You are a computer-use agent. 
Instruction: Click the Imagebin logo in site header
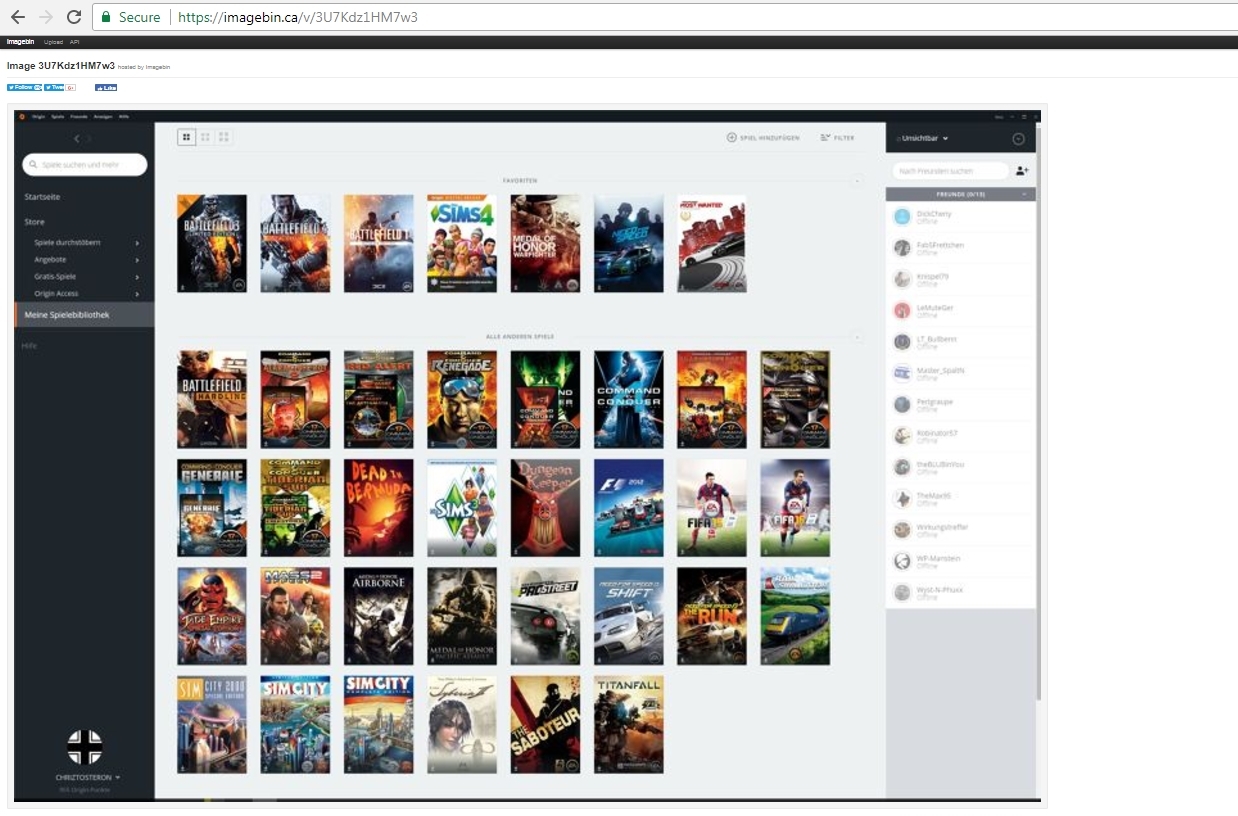(20, 42)
